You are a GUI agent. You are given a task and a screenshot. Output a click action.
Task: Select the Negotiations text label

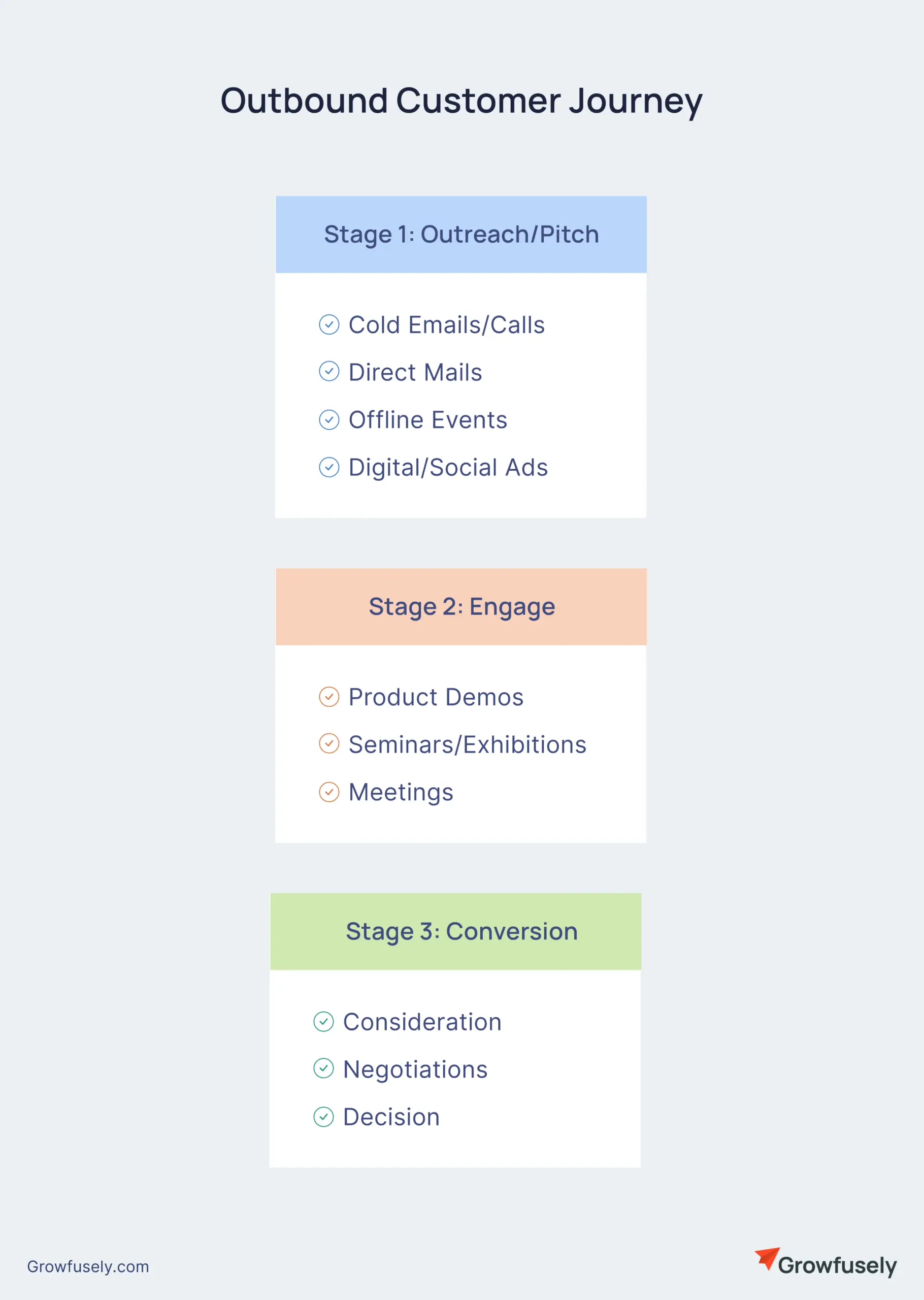point(415,1069)
